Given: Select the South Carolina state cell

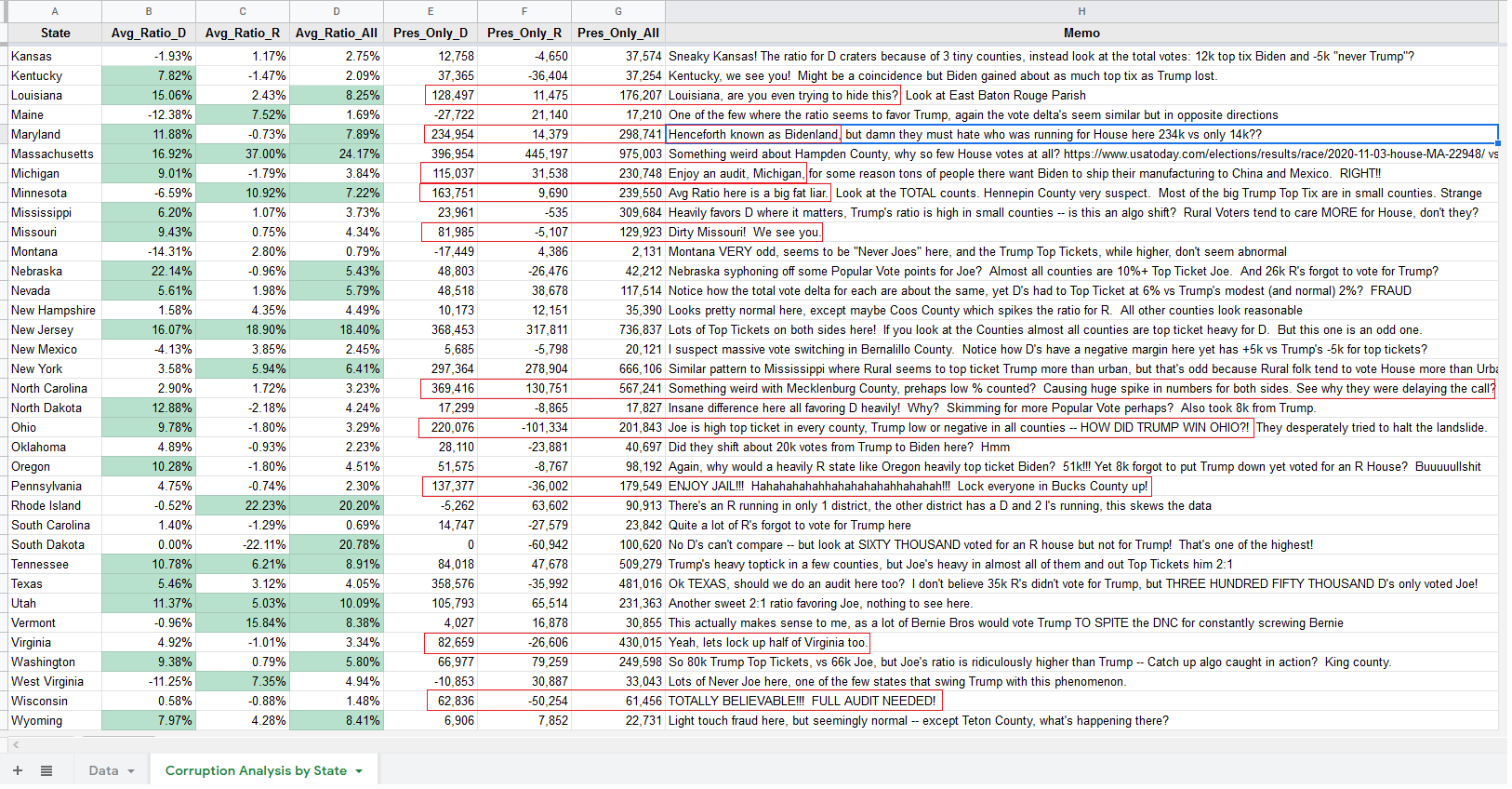Looking at the screenshot, I should click(x=55, y=525).
